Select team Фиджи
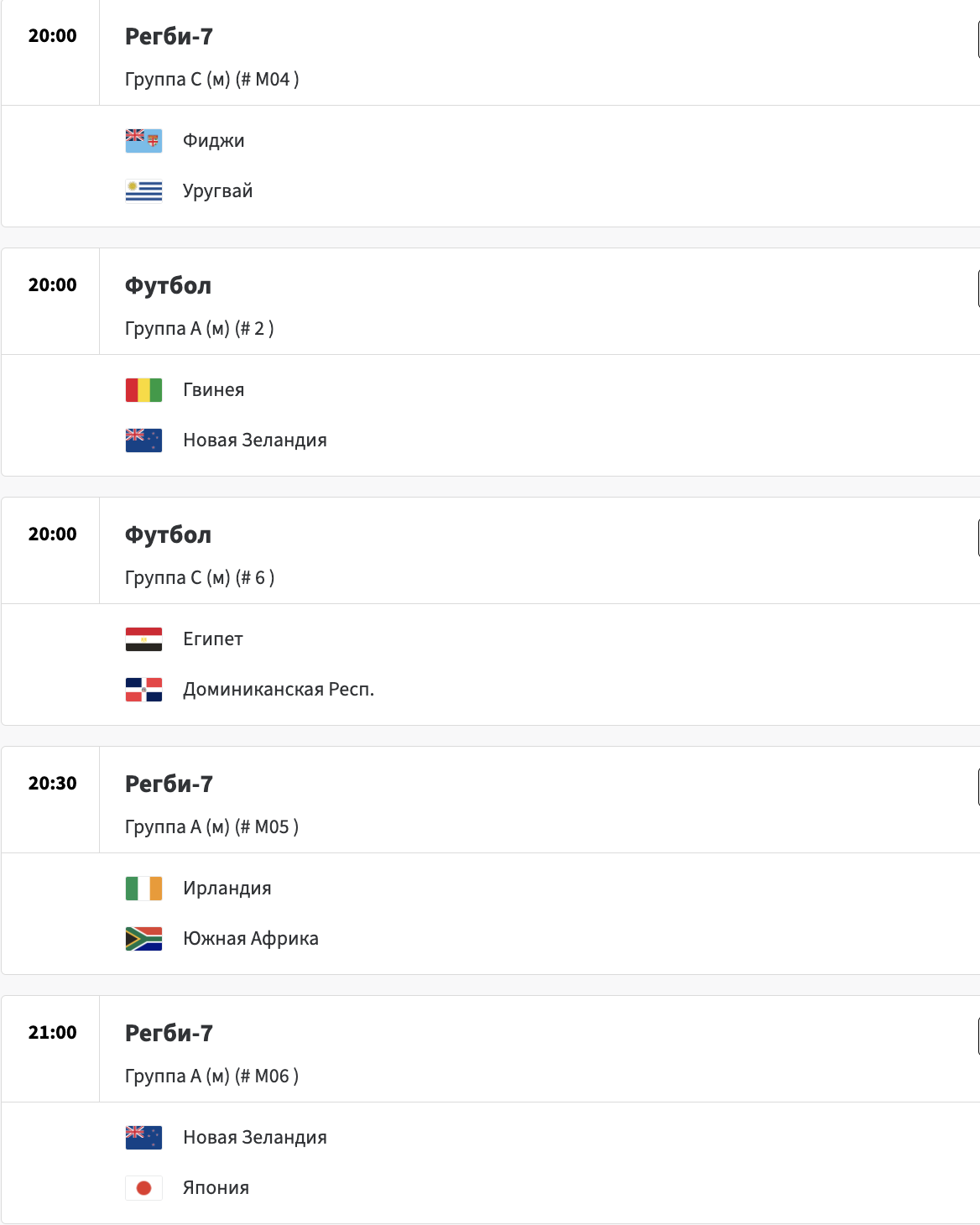 point(214,141)
